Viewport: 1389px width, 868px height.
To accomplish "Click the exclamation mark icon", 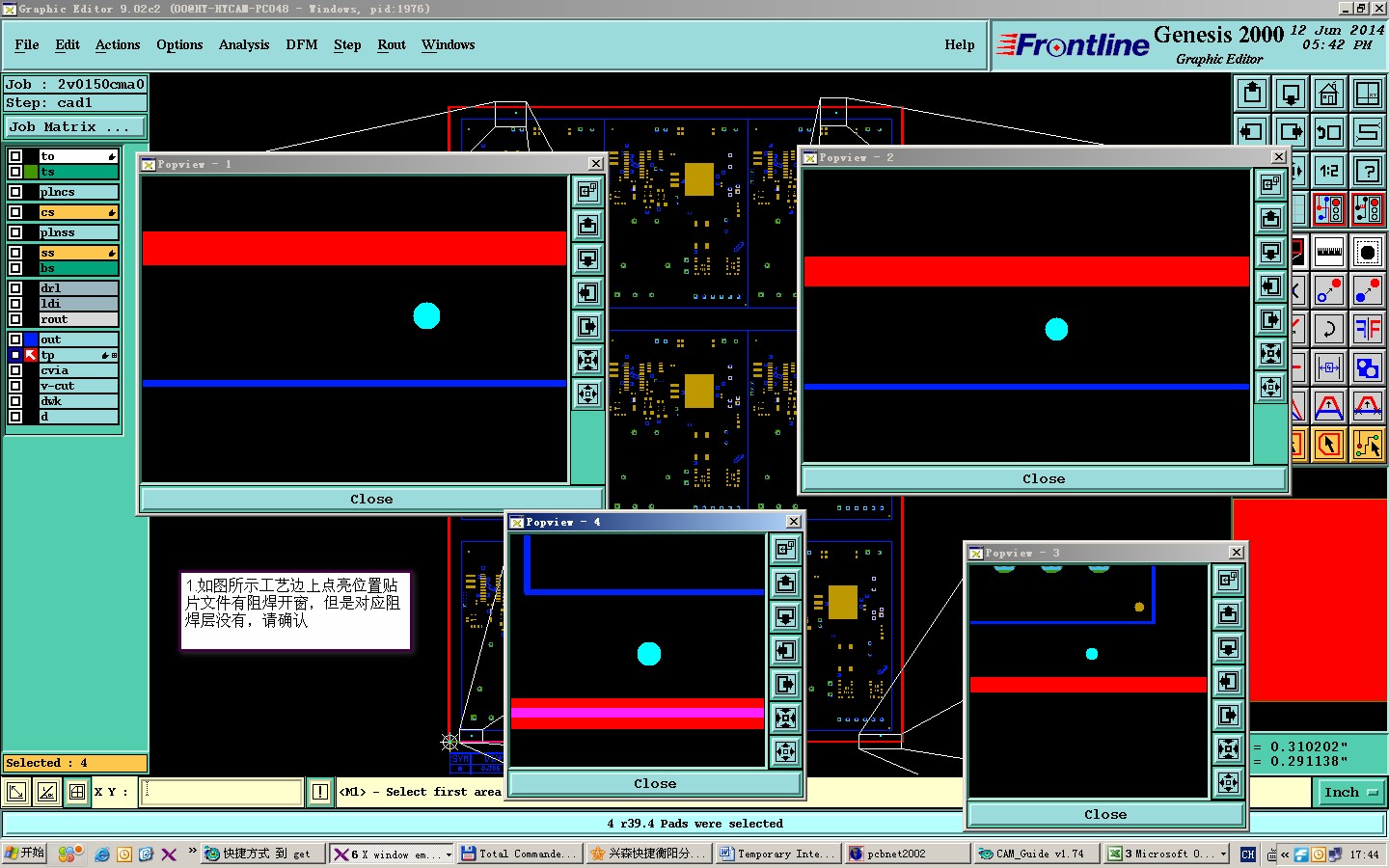I will tap(320, 792).
